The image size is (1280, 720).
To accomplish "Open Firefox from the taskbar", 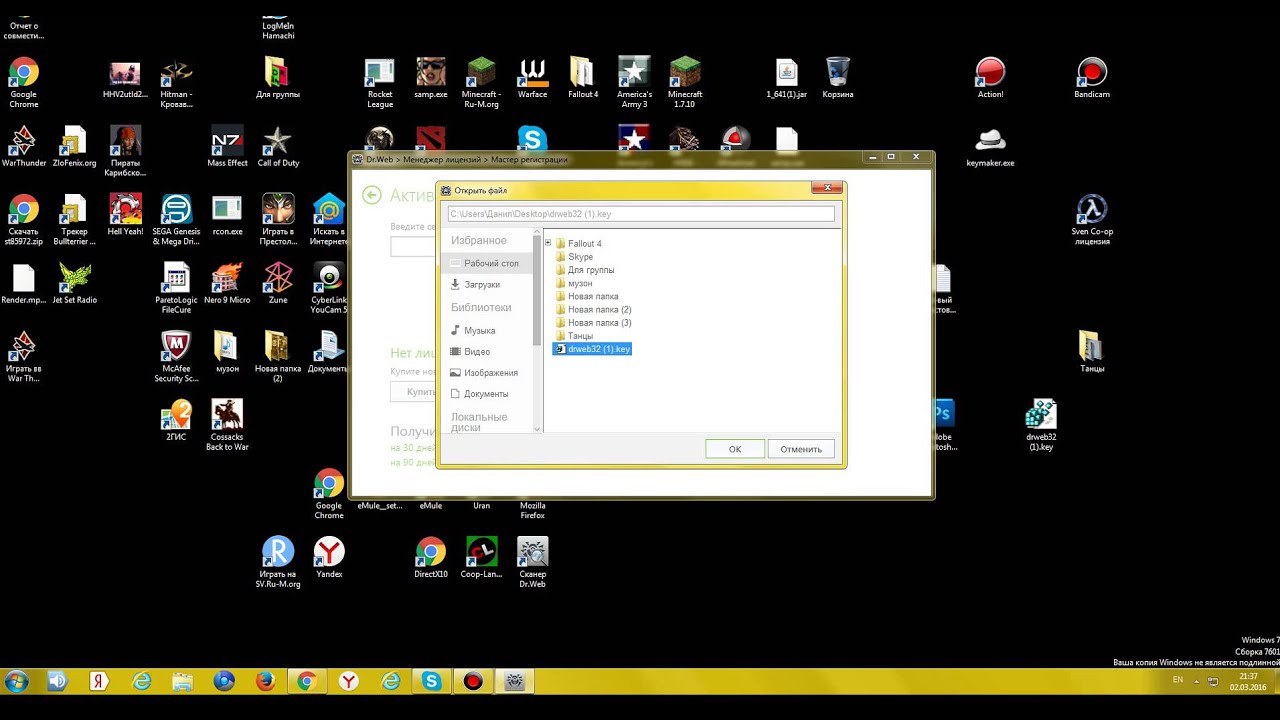I will [x=266, y=681].
